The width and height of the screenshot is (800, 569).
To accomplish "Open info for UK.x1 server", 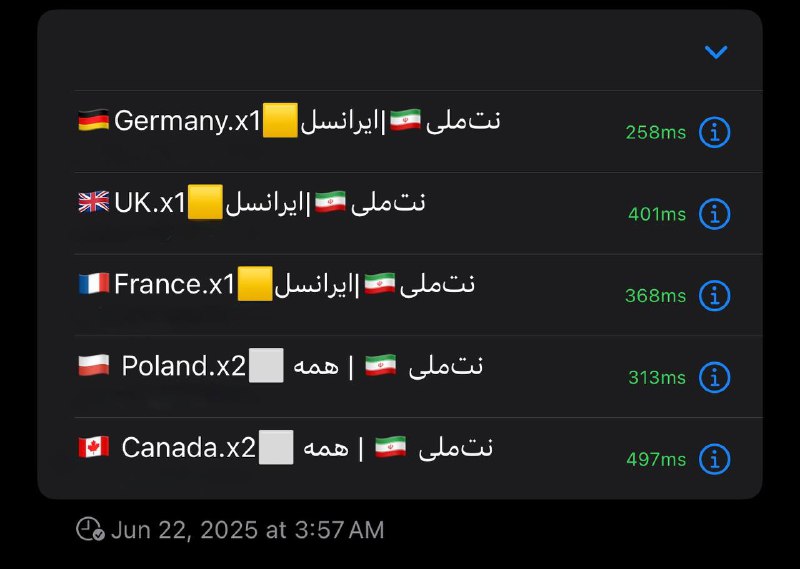I will click(x=714, y=214).
